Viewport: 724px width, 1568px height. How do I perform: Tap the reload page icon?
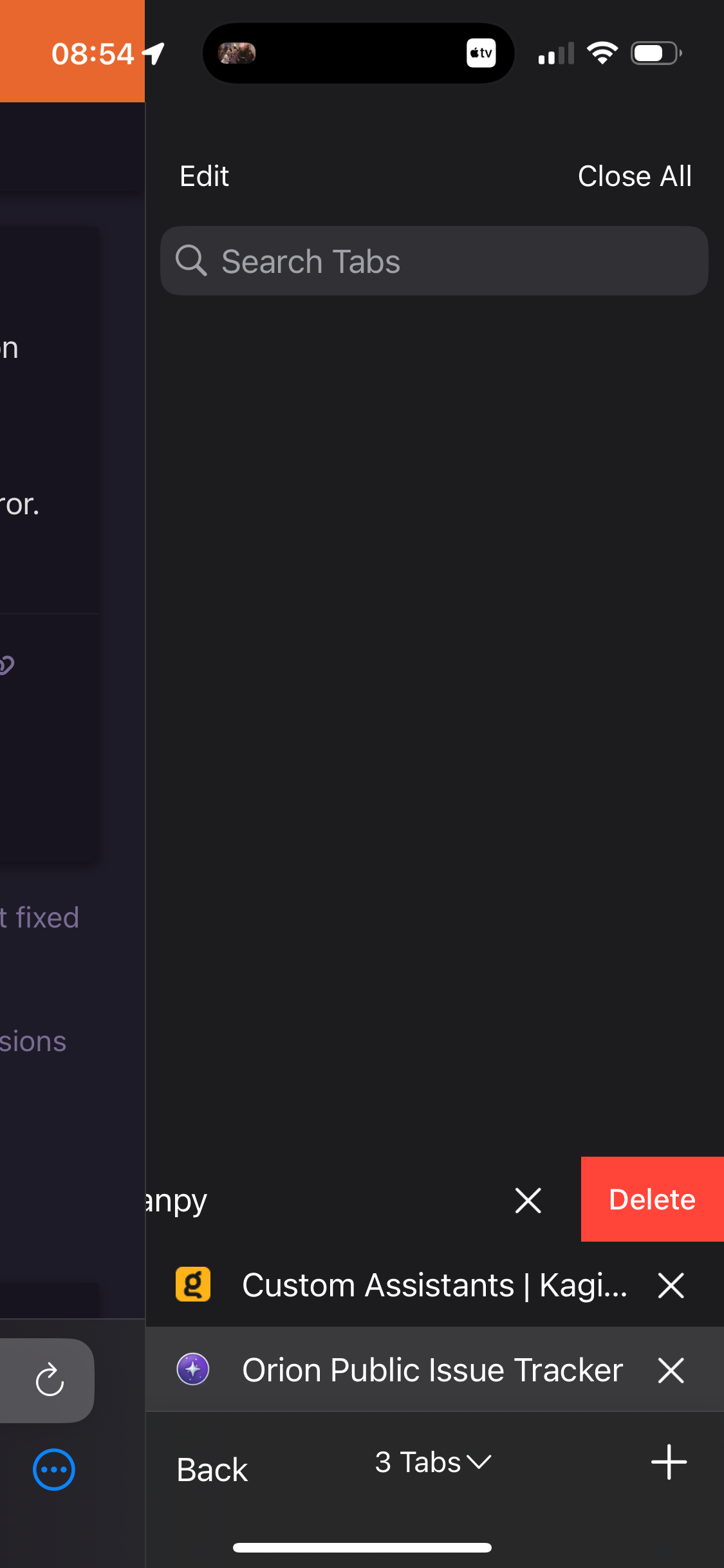coord(50,1380)
